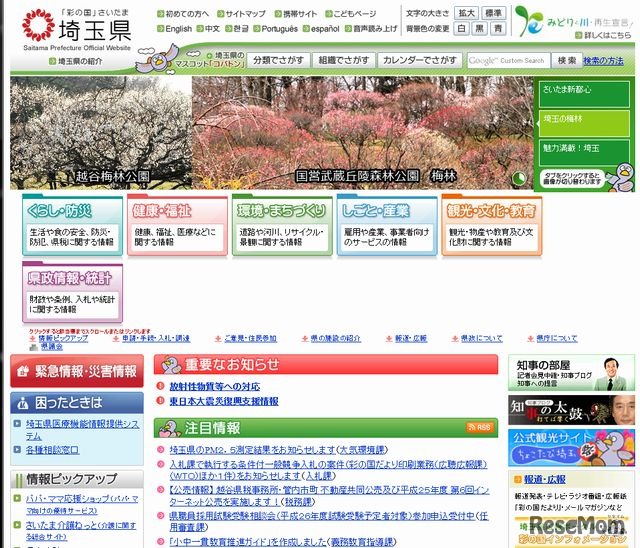Open the 環境・まちづくり category card

pos(282,225)
